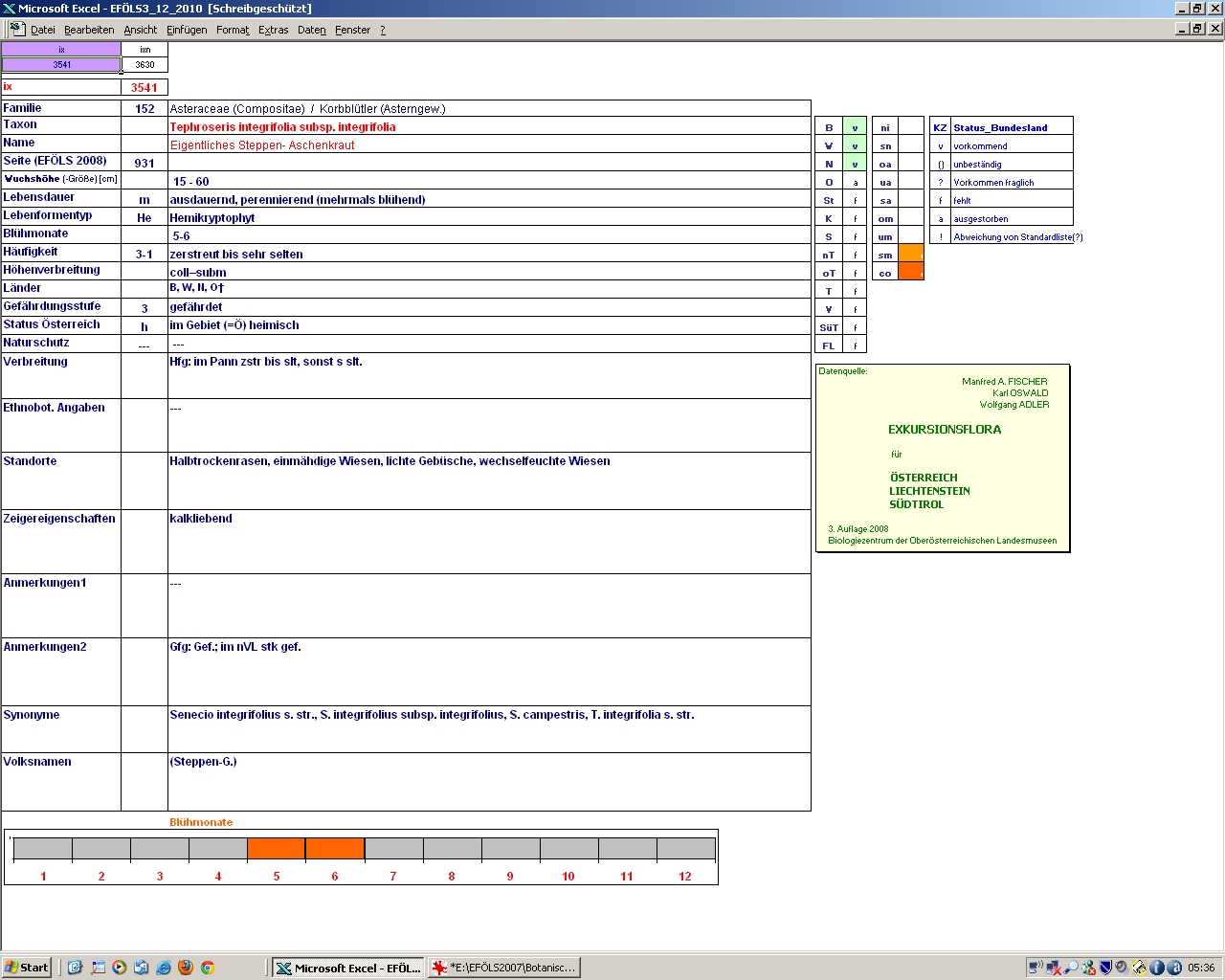Select the purple ix cell containing 3541

pos(61,65)
